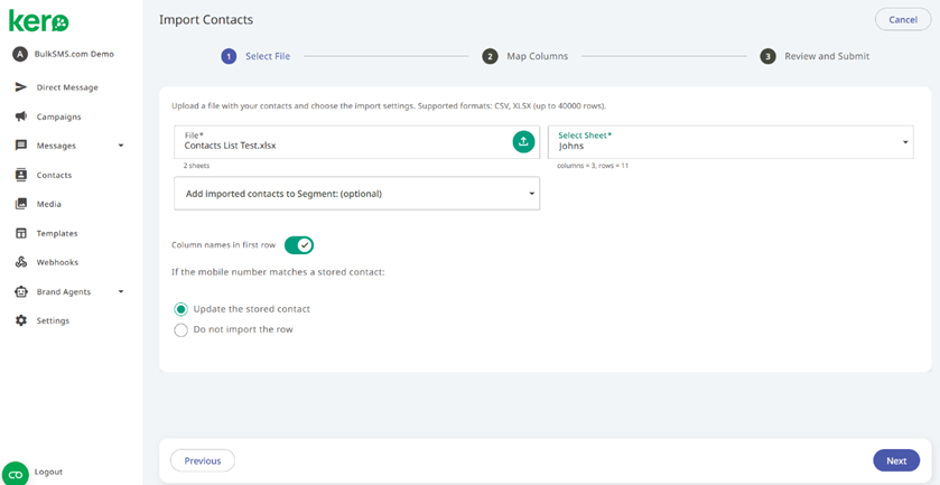Click the Contacts address book icon
The height and width of the screenshot is (485, 940).
coord(21,175)
